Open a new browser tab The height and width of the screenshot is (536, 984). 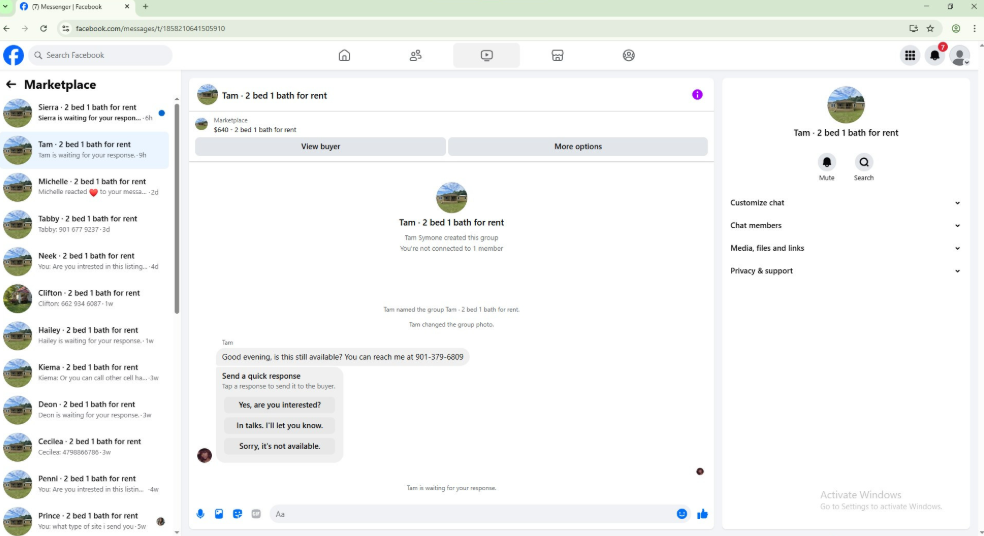pos(145,6)
